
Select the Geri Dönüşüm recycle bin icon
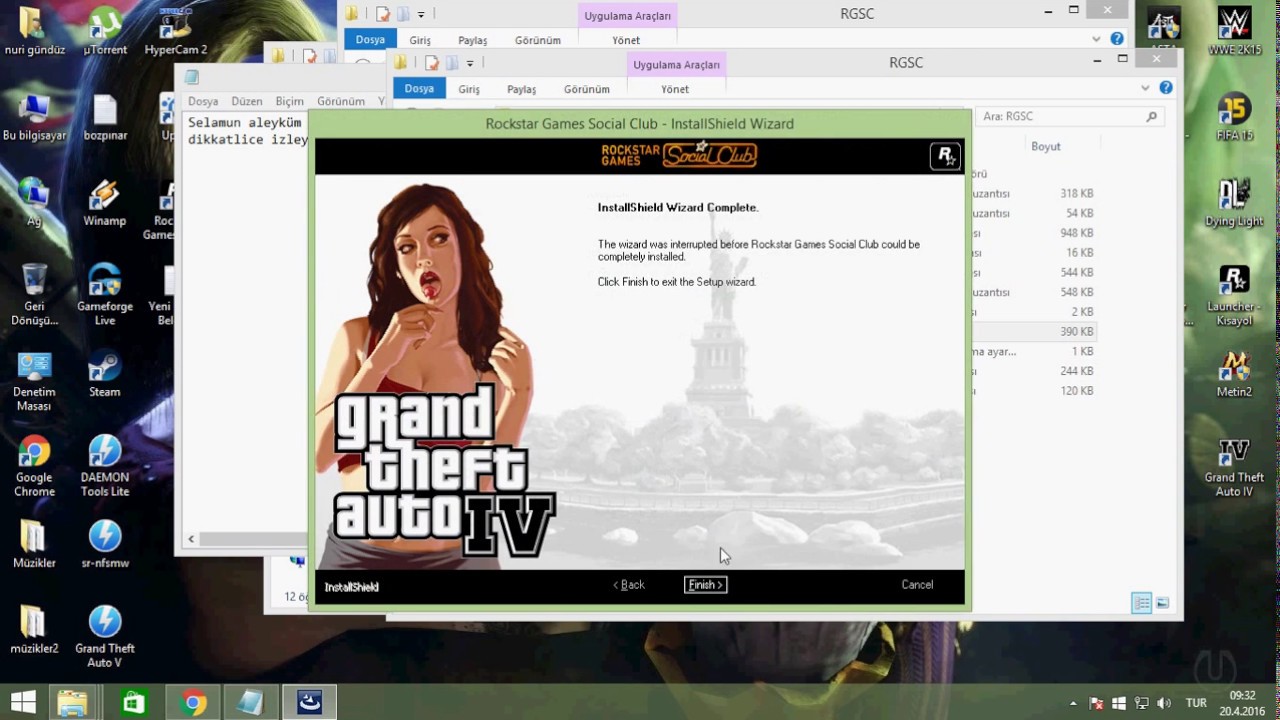coord(34,295)
